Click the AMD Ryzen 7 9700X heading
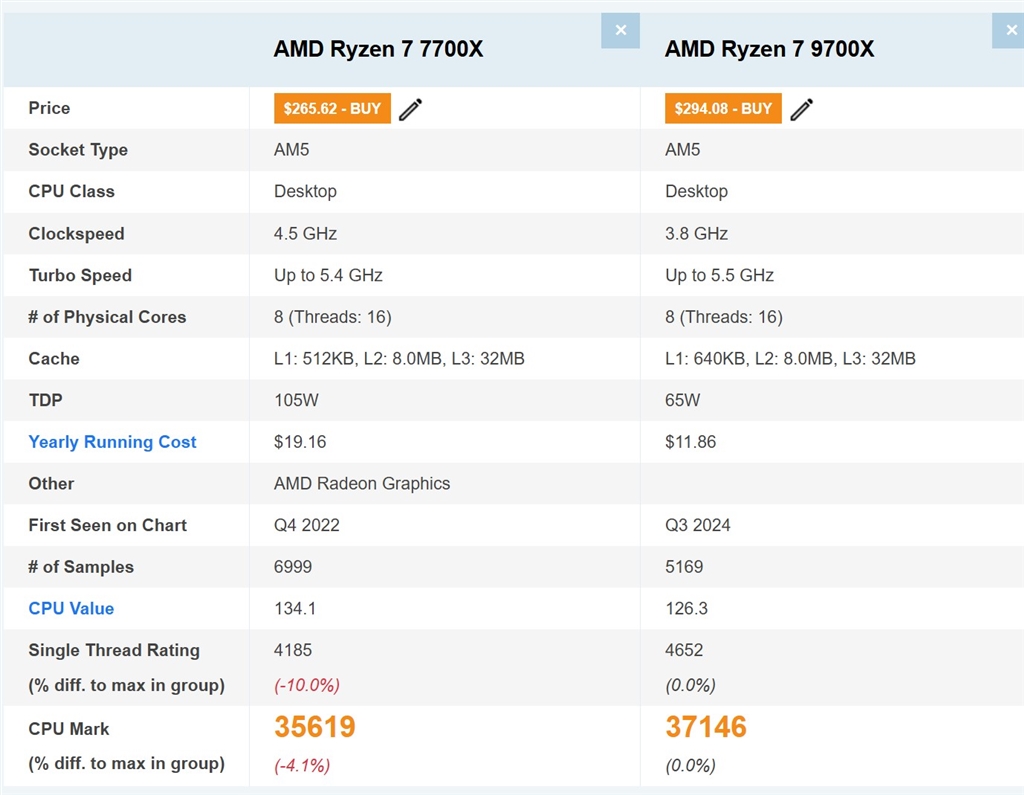Screen dimensions: 1024x795 point(769,49)
